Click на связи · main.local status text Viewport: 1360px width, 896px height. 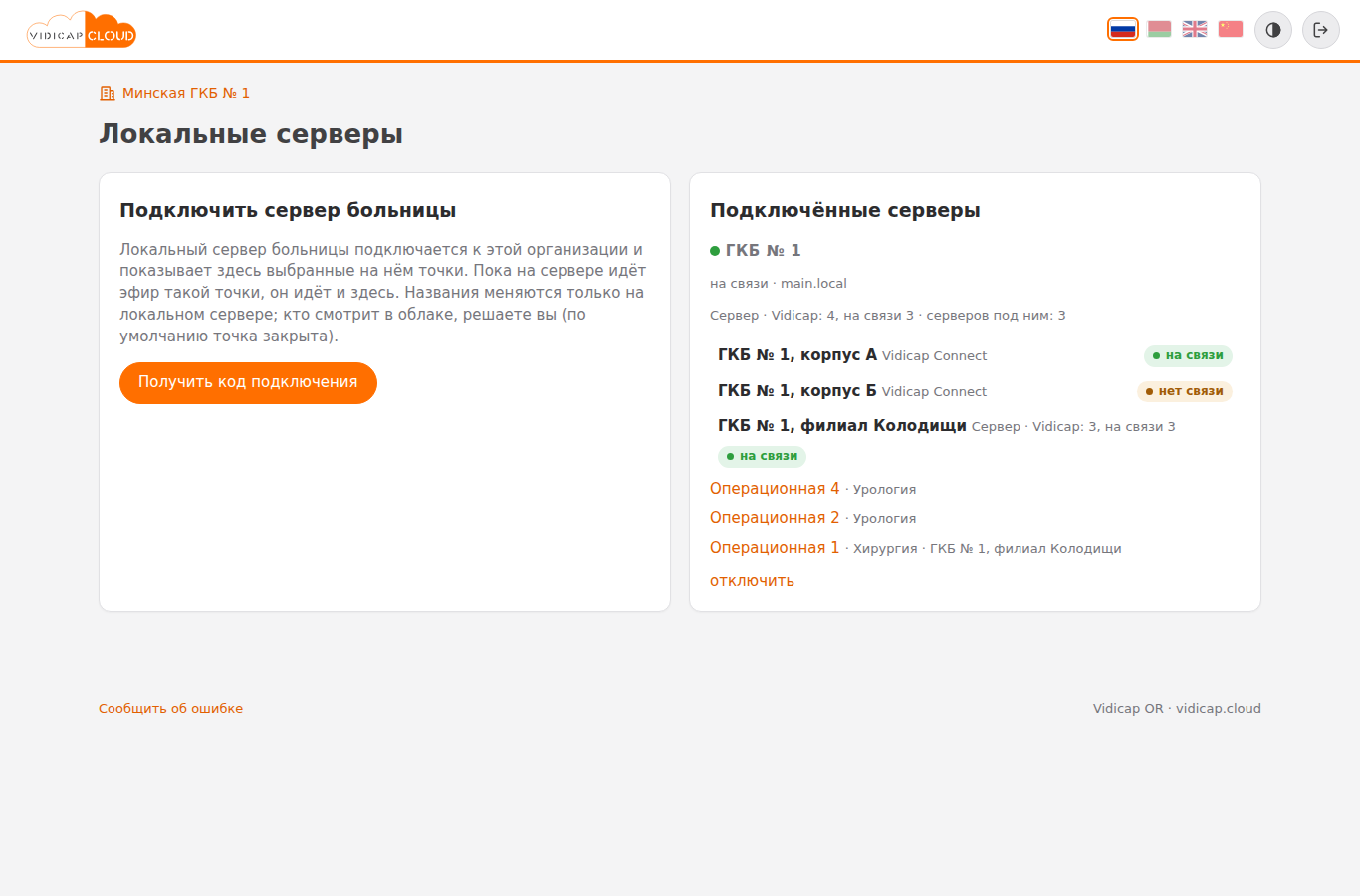click(779, 284)
